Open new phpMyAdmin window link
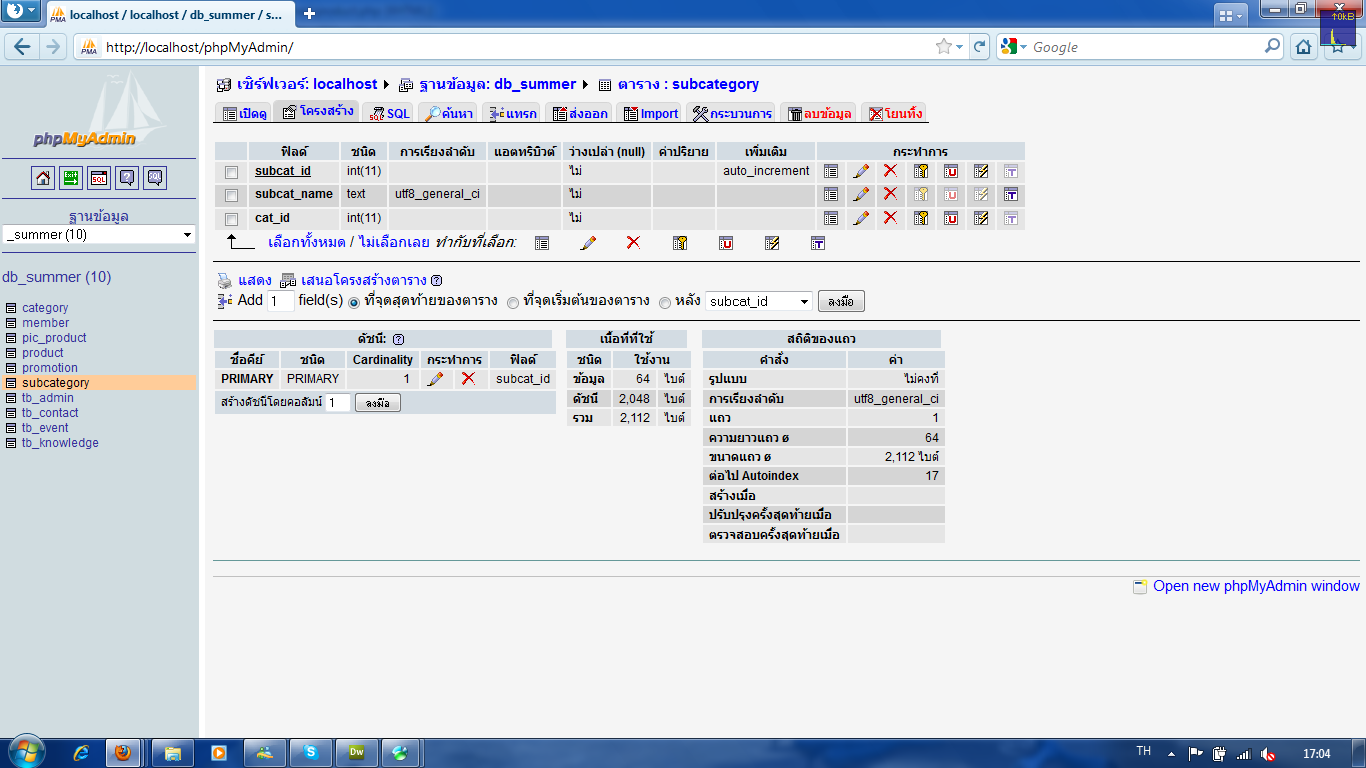This screenshot has height=768, width=1366. click(1256, 586)
